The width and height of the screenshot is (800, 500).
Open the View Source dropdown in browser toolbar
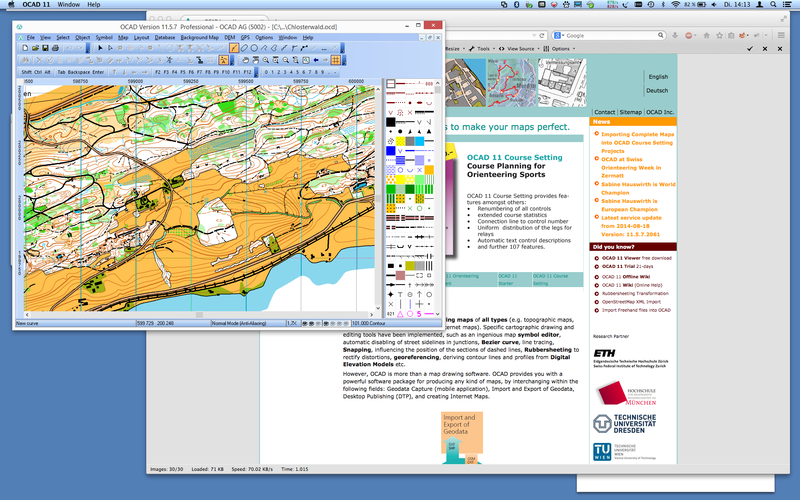point(519,48)
